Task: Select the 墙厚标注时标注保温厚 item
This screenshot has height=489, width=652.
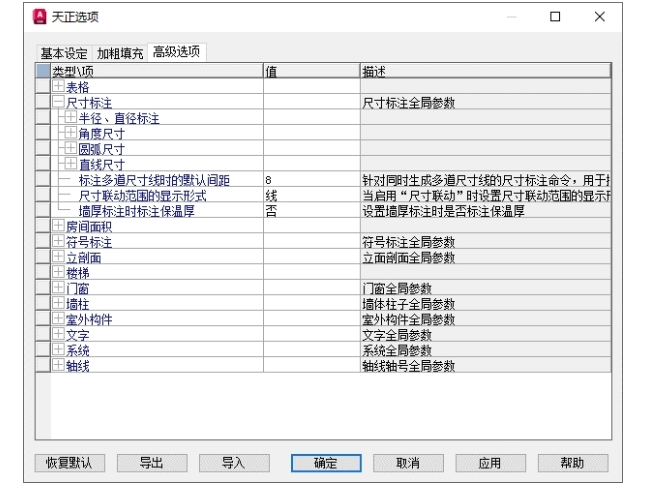Action: coord(136,211)
